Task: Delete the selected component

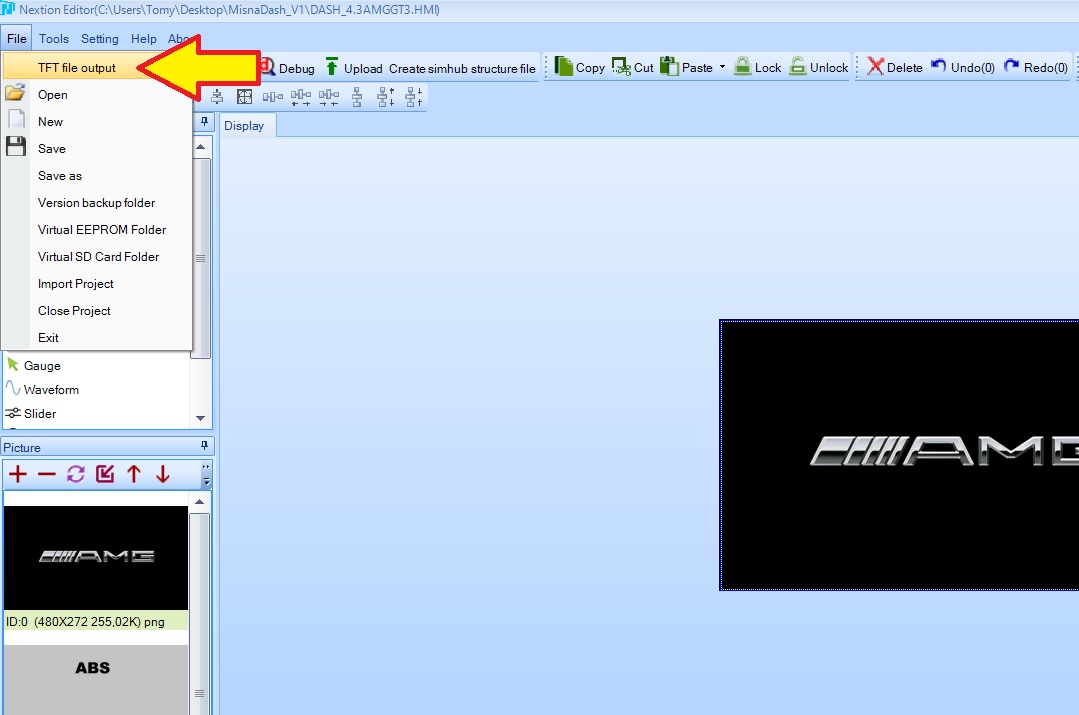Action: tap(895, 67)
